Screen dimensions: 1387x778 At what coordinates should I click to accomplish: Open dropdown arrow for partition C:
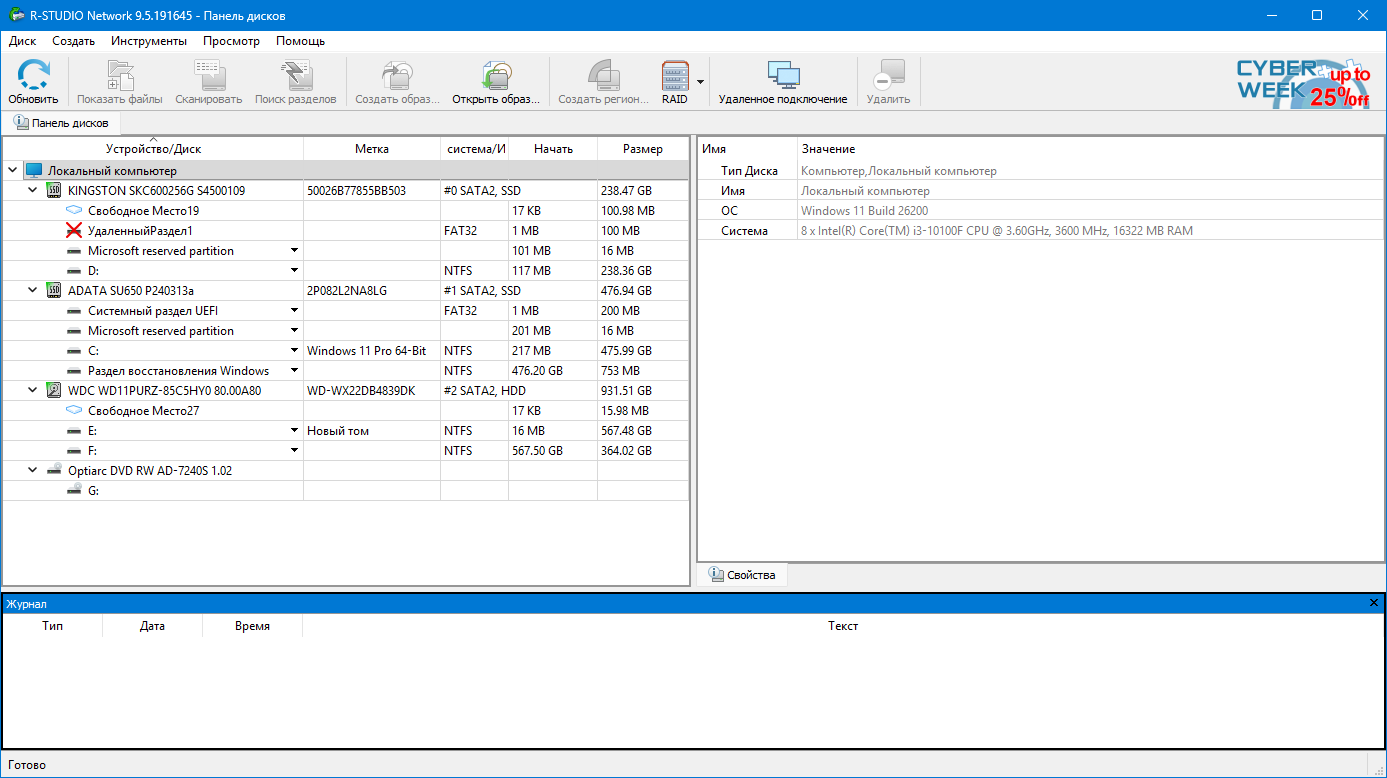tap(295, 351)
